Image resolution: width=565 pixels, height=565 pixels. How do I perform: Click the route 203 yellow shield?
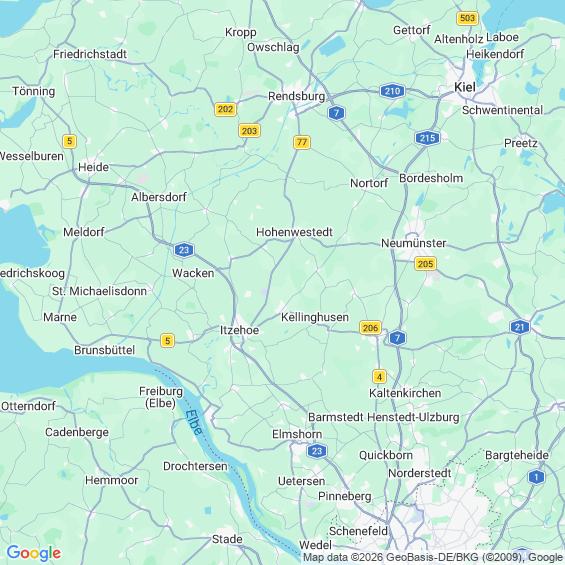click(x=249, y=131)
